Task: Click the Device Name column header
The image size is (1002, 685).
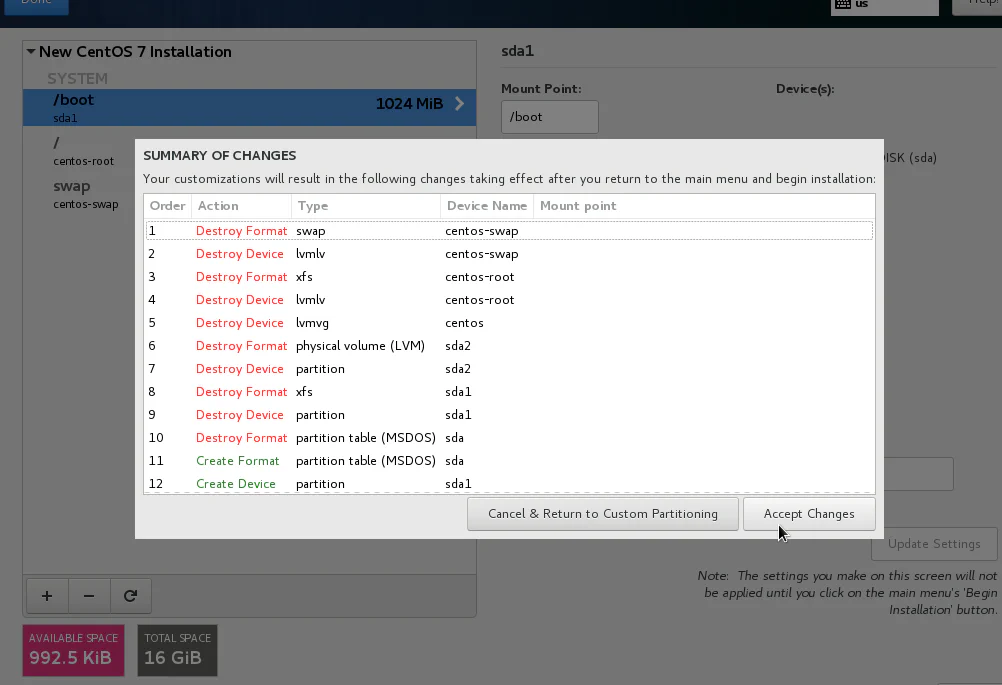Action: point(487,206)
